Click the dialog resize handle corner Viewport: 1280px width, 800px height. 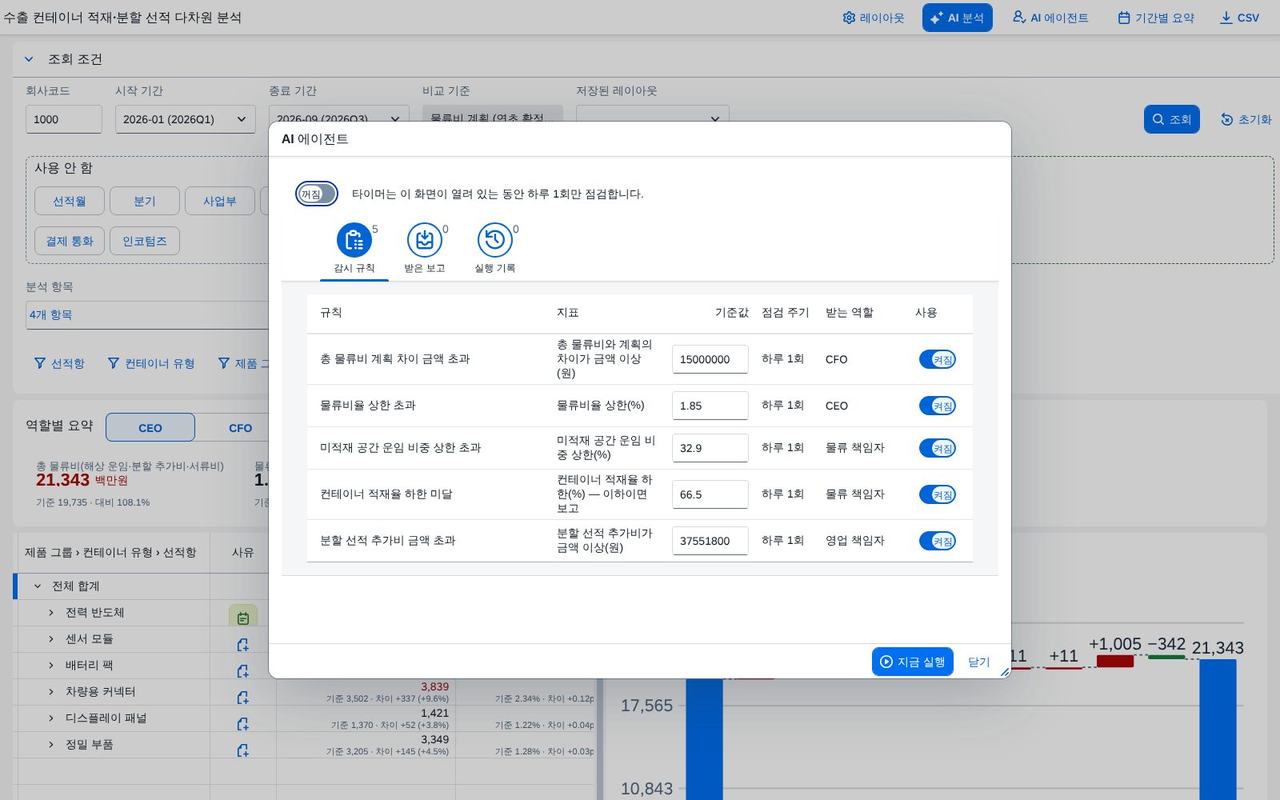click(x=1004, y=672)
